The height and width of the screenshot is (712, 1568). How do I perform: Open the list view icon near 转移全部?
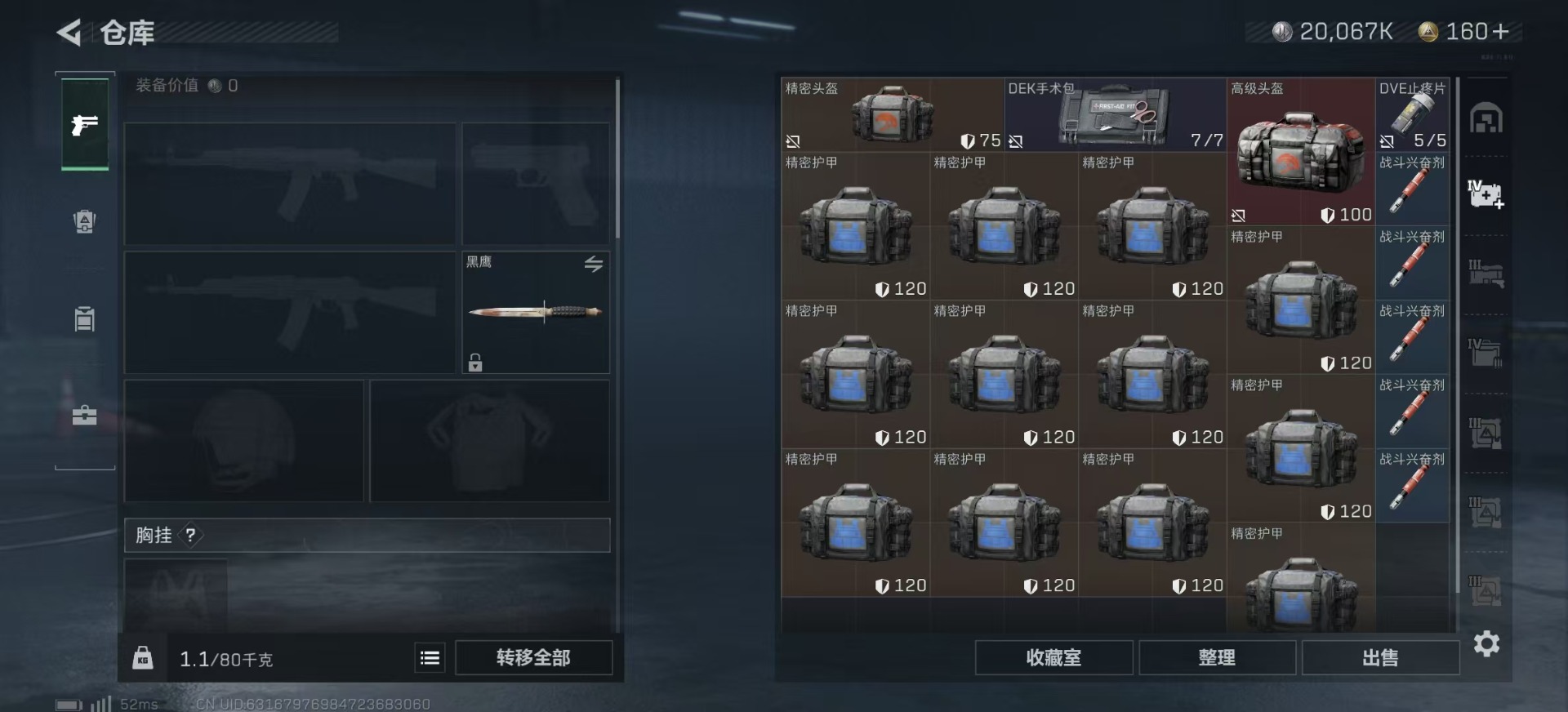tap(430, 657)
